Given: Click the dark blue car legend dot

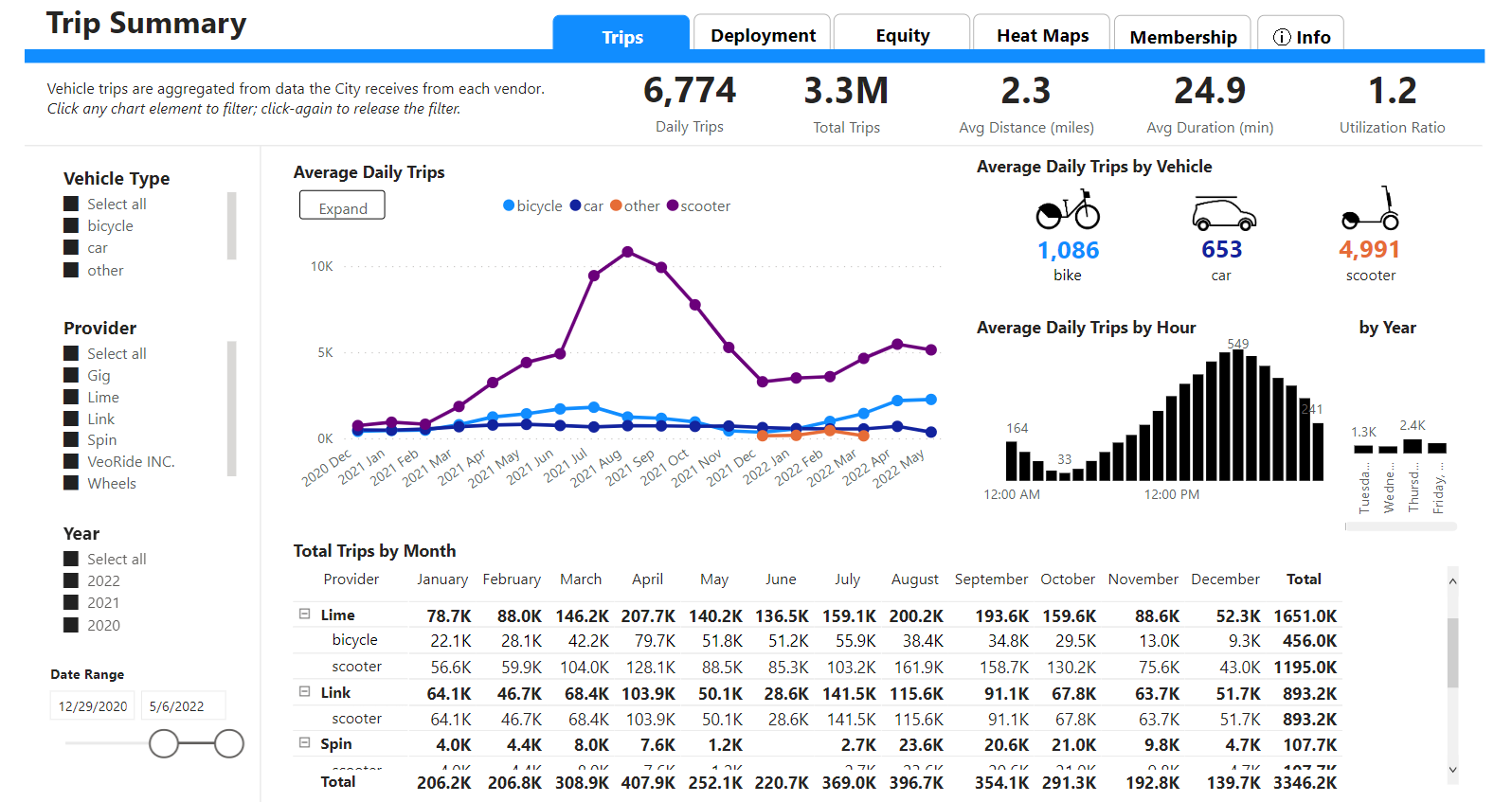Looking at the screenshot, I should click(x=575, y=205).
